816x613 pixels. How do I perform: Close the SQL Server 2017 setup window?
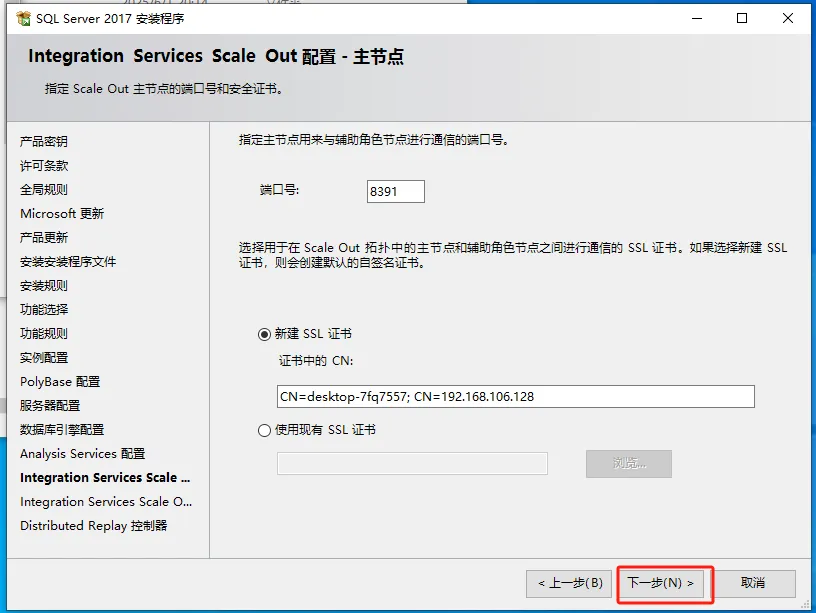788,19
